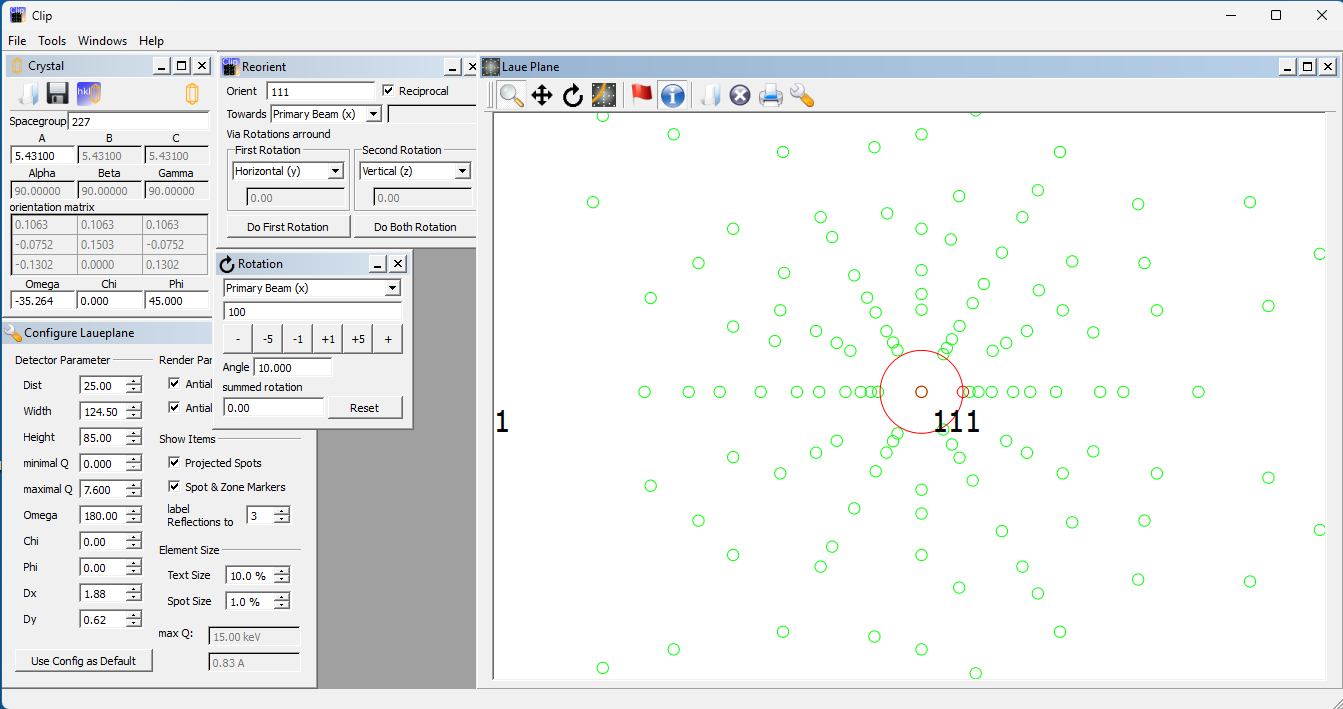Click the red flag marker icon
This screenshot has width=1343, height=709.
[641, 95]
